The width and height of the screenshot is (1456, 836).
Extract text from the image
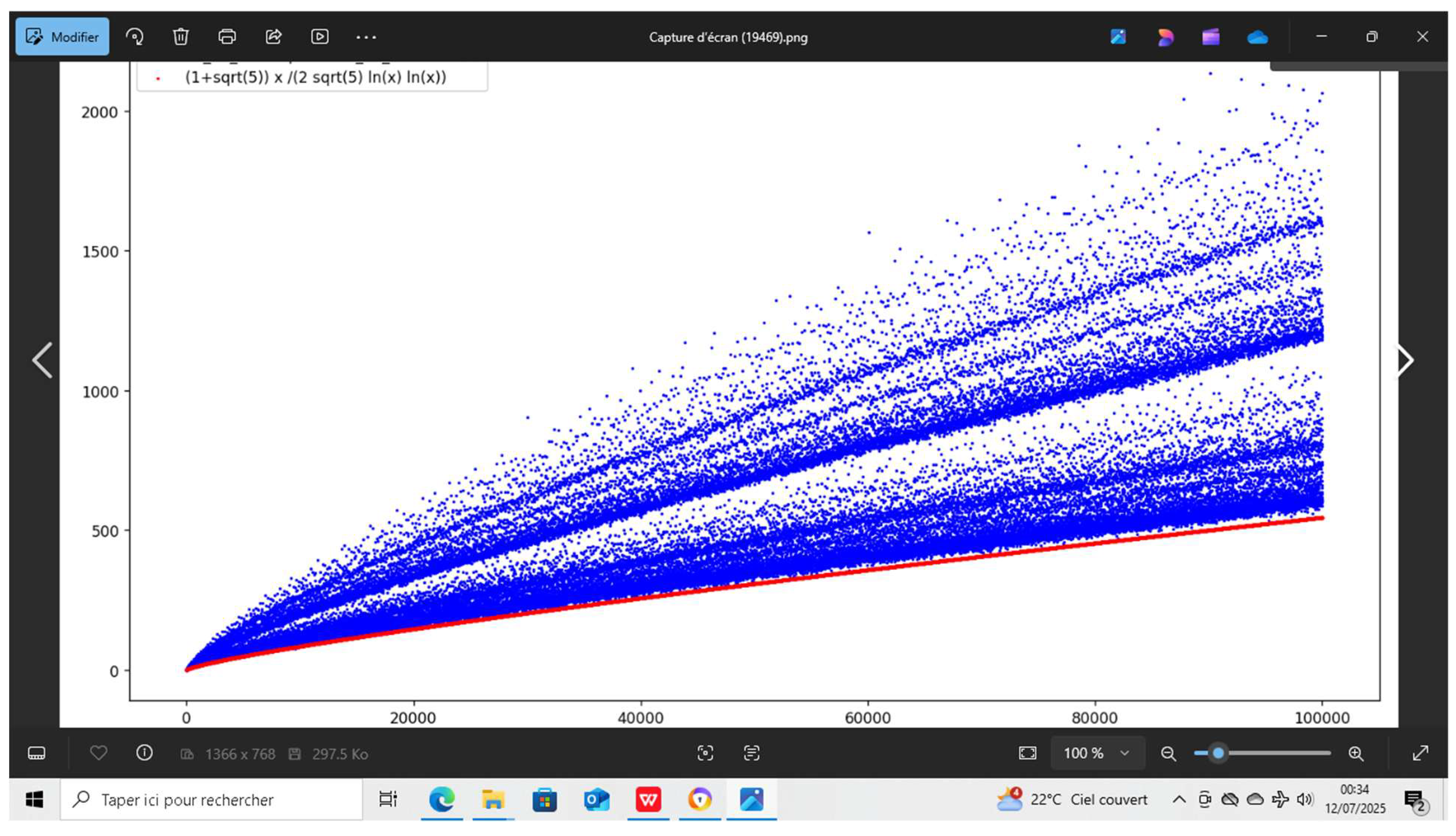click(x=751, y=753)
